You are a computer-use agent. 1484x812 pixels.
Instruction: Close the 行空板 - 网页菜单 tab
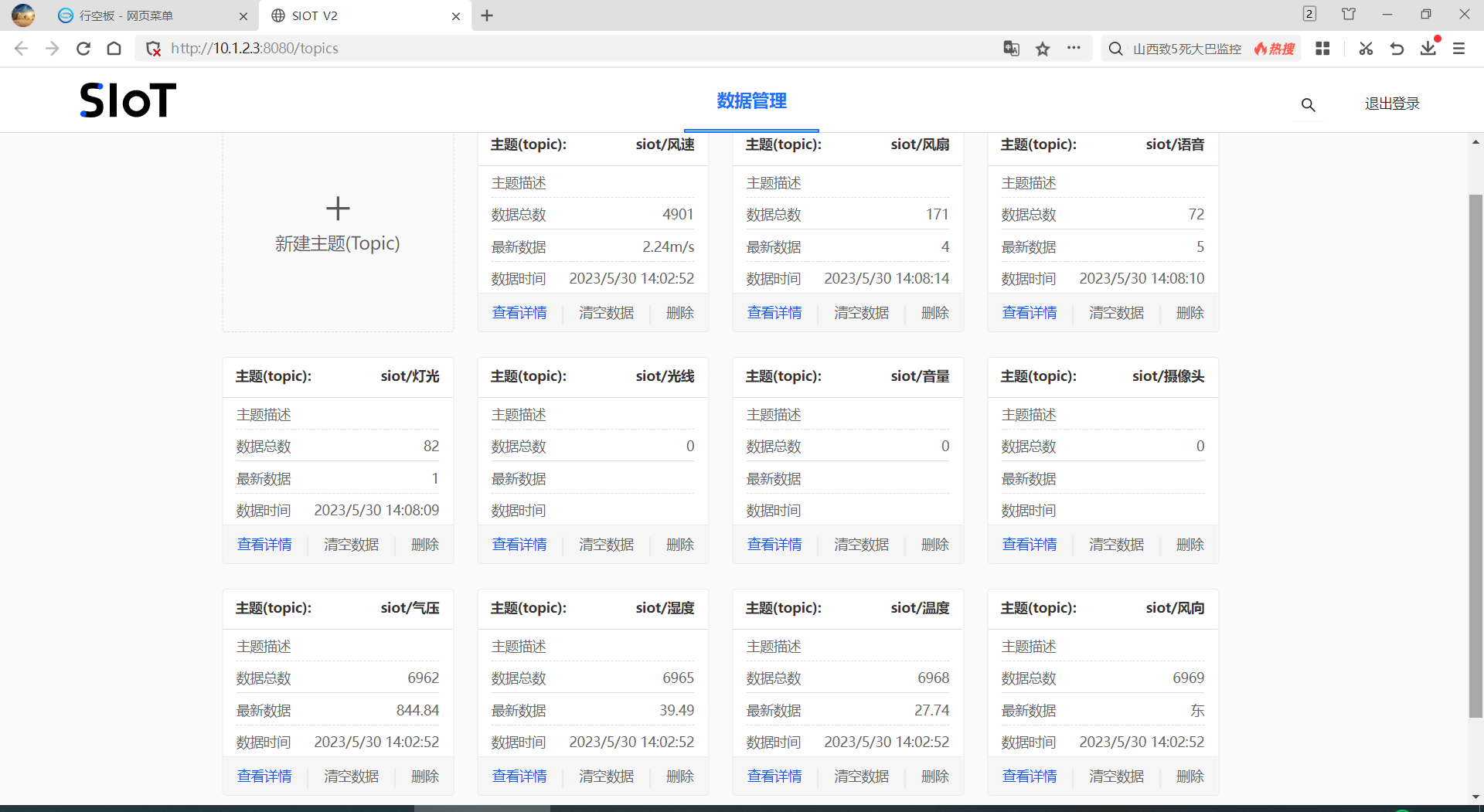(x=243, y=15)
